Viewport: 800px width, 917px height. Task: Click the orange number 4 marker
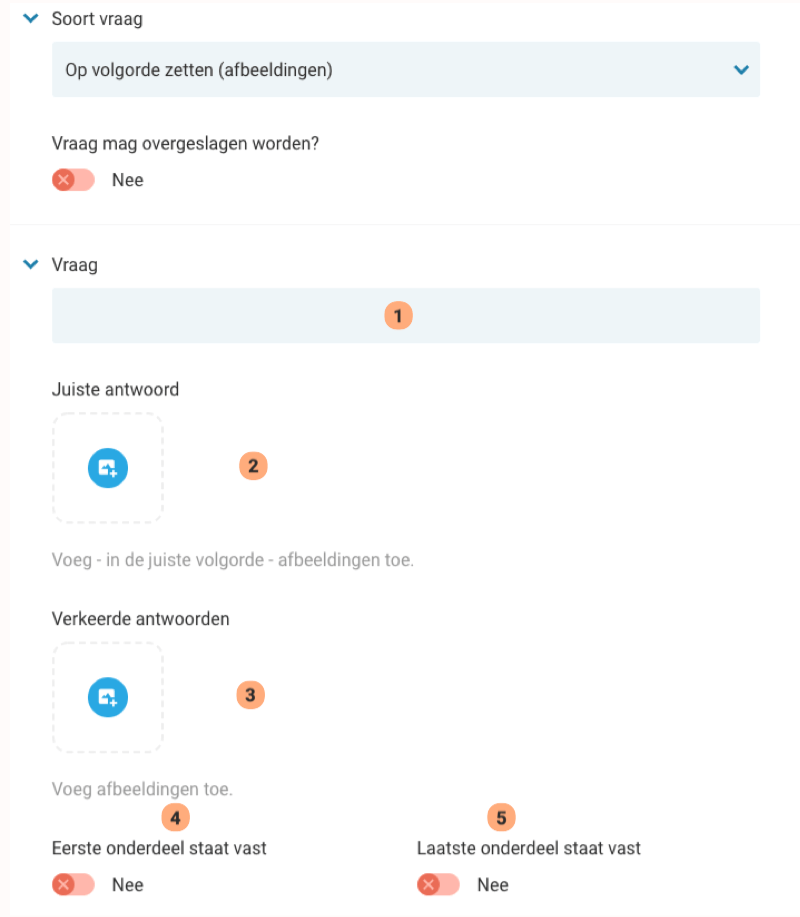175,818
